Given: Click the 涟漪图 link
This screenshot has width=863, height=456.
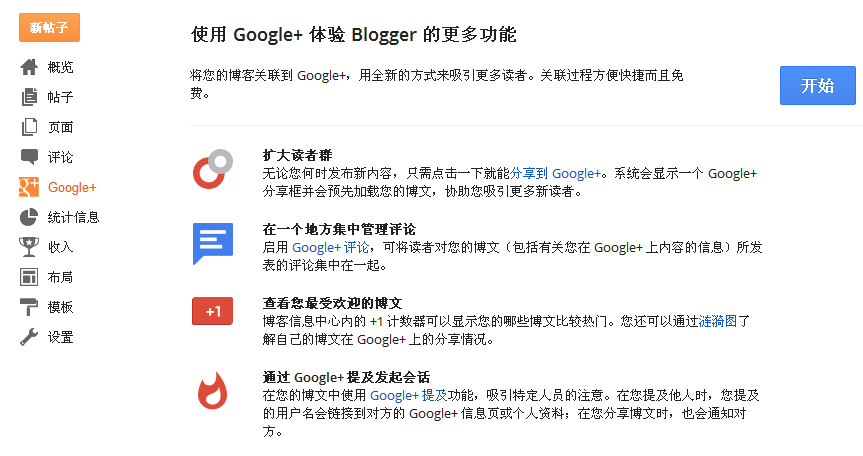Looking at the screenshot, I should point(718,321).
